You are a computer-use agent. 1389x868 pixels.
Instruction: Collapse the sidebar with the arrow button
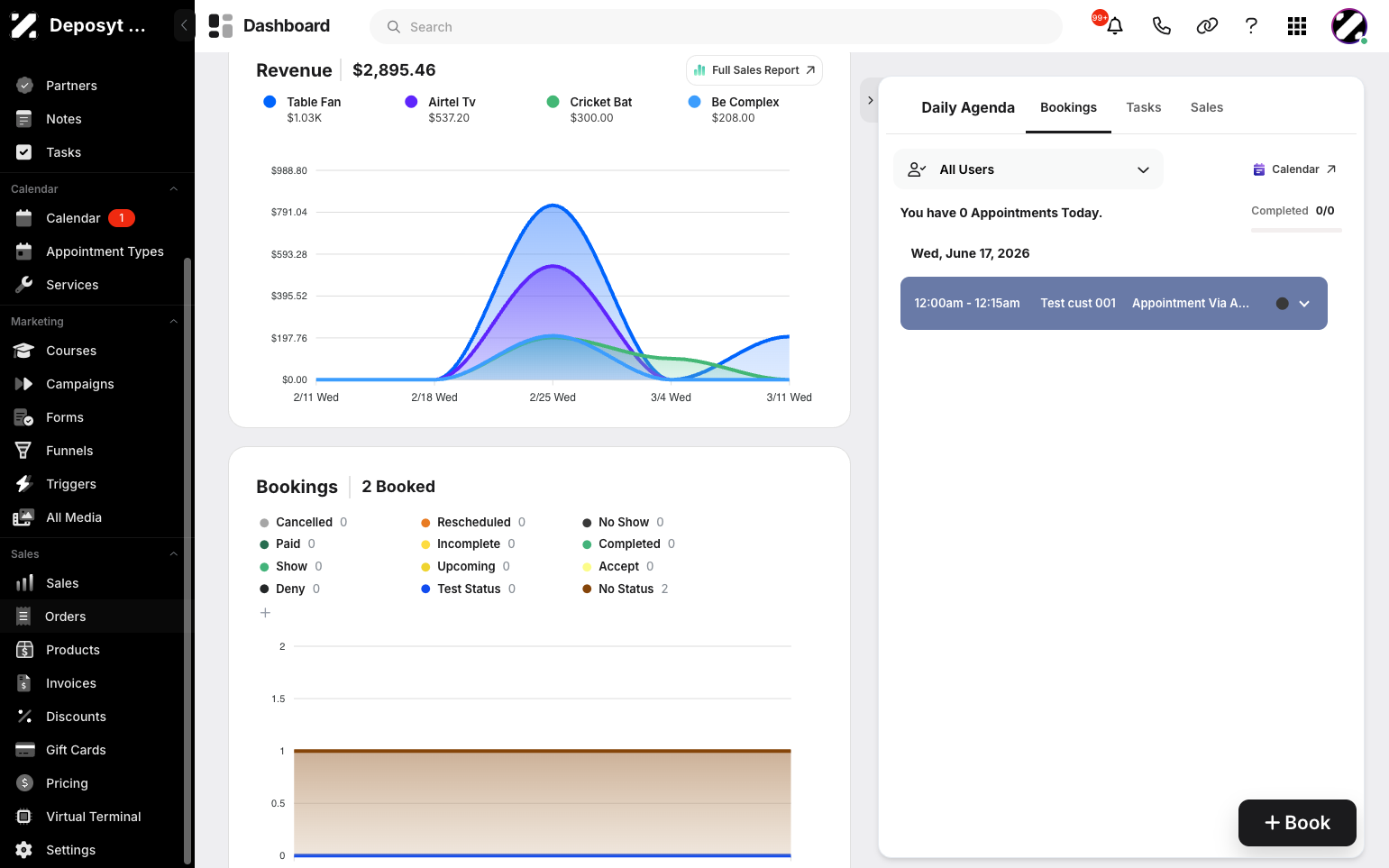coord(184,25)
